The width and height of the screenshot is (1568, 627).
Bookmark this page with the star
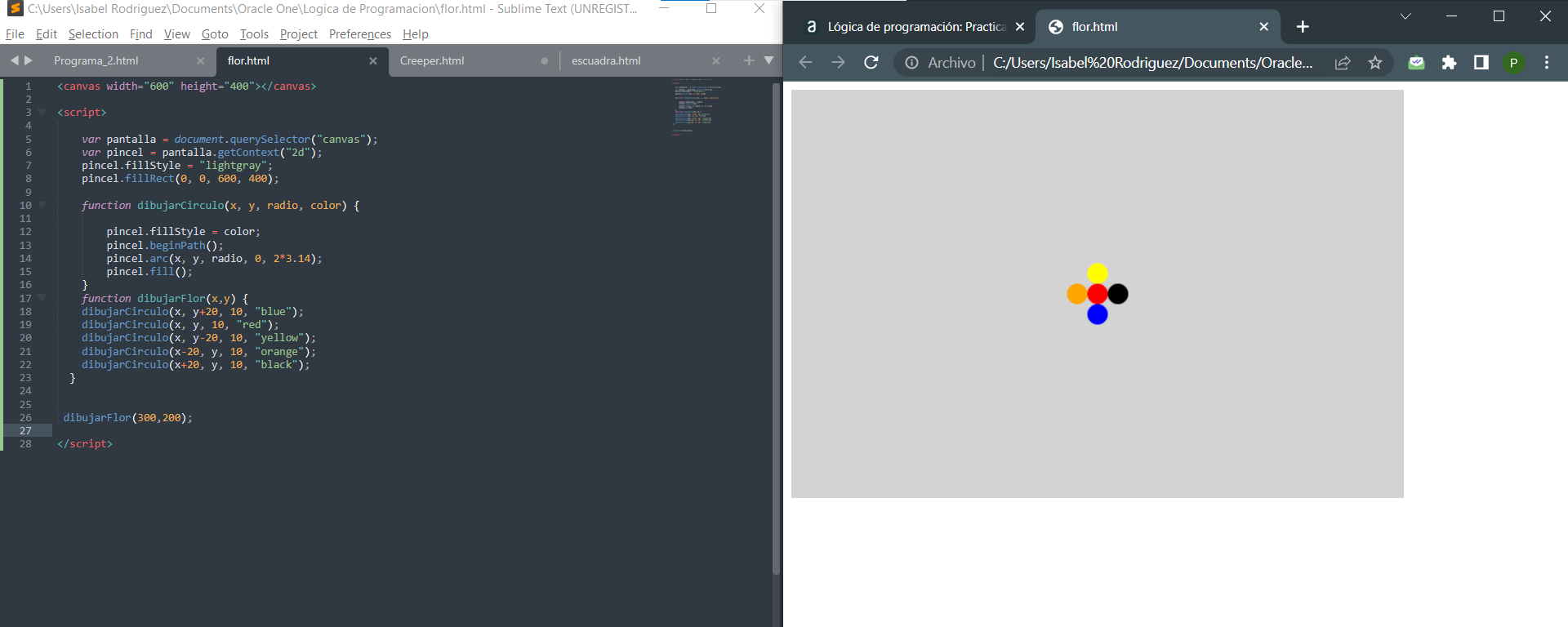(x=1375, y=63)
